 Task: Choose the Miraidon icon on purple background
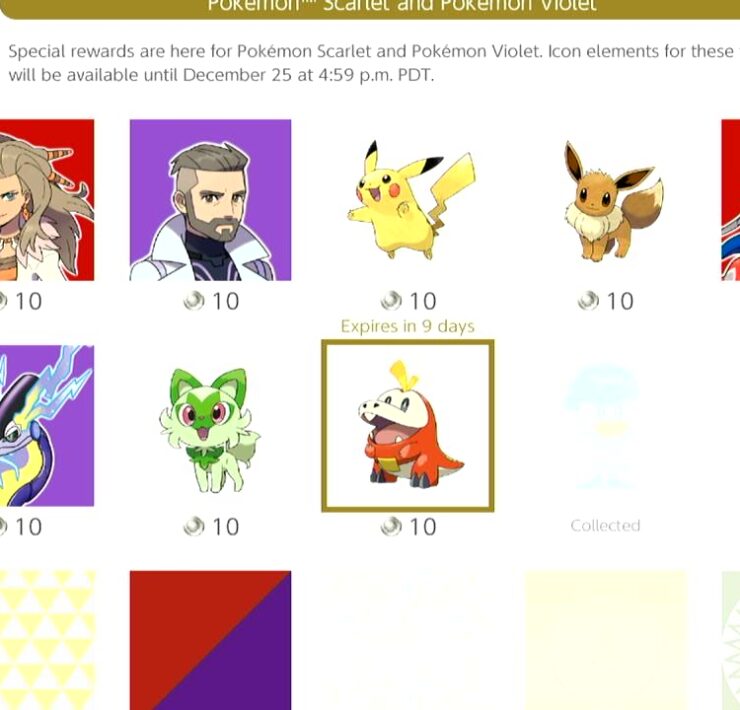point(47,426)
